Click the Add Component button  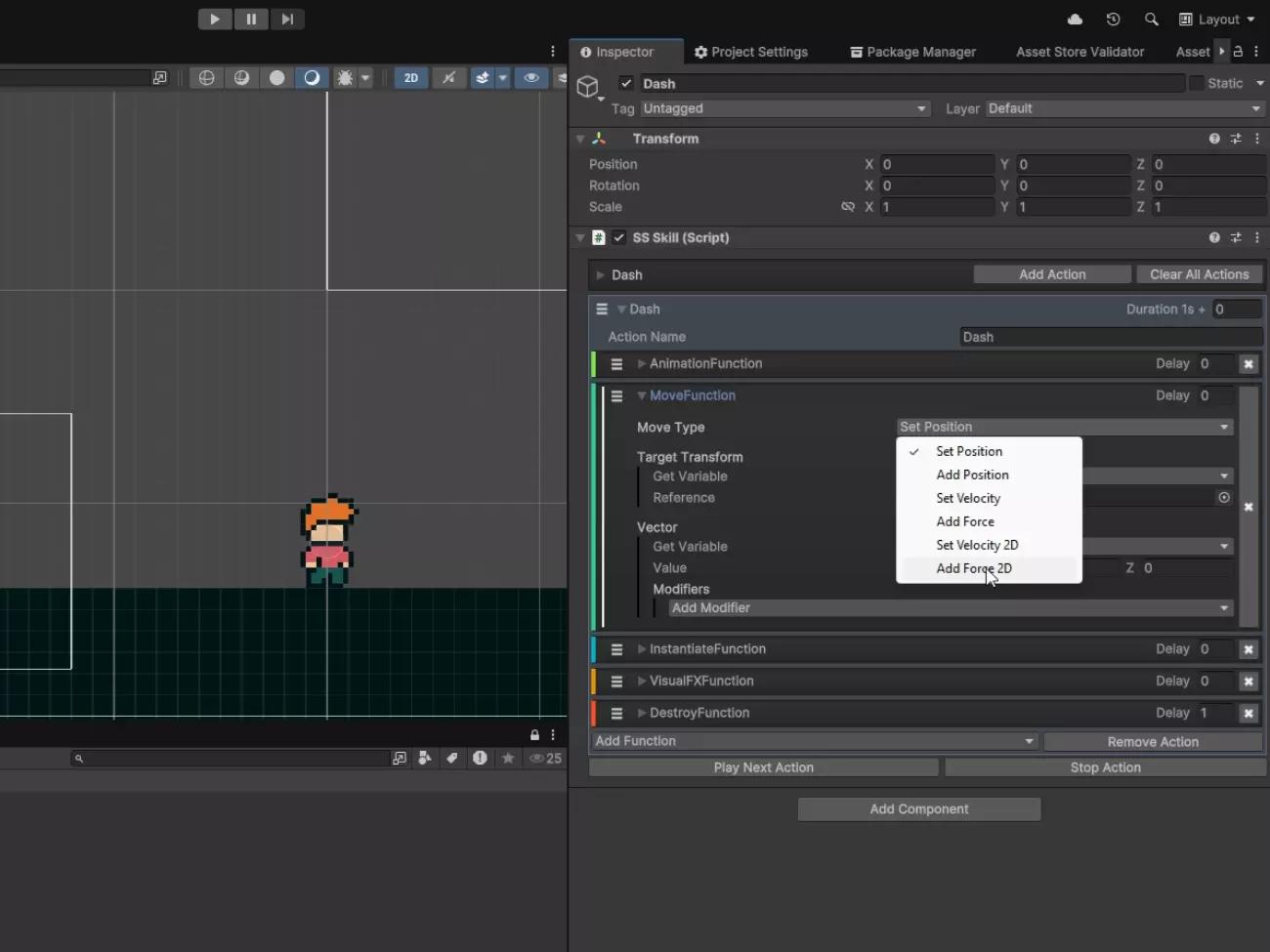point(919,809)
